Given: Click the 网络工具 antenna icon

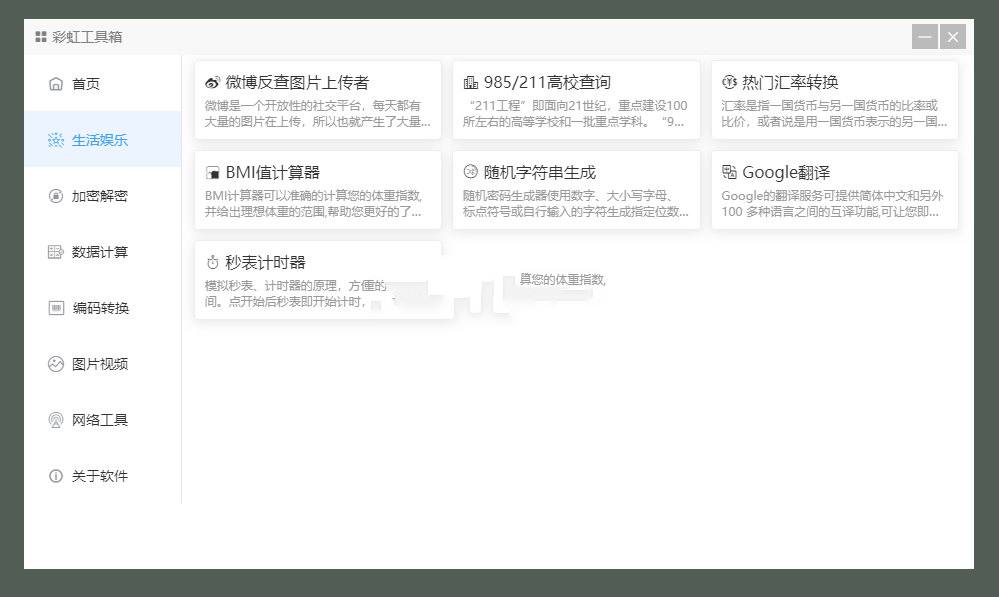Looking at the screenshot, I should pyautogui.click(x=55, y=420).
